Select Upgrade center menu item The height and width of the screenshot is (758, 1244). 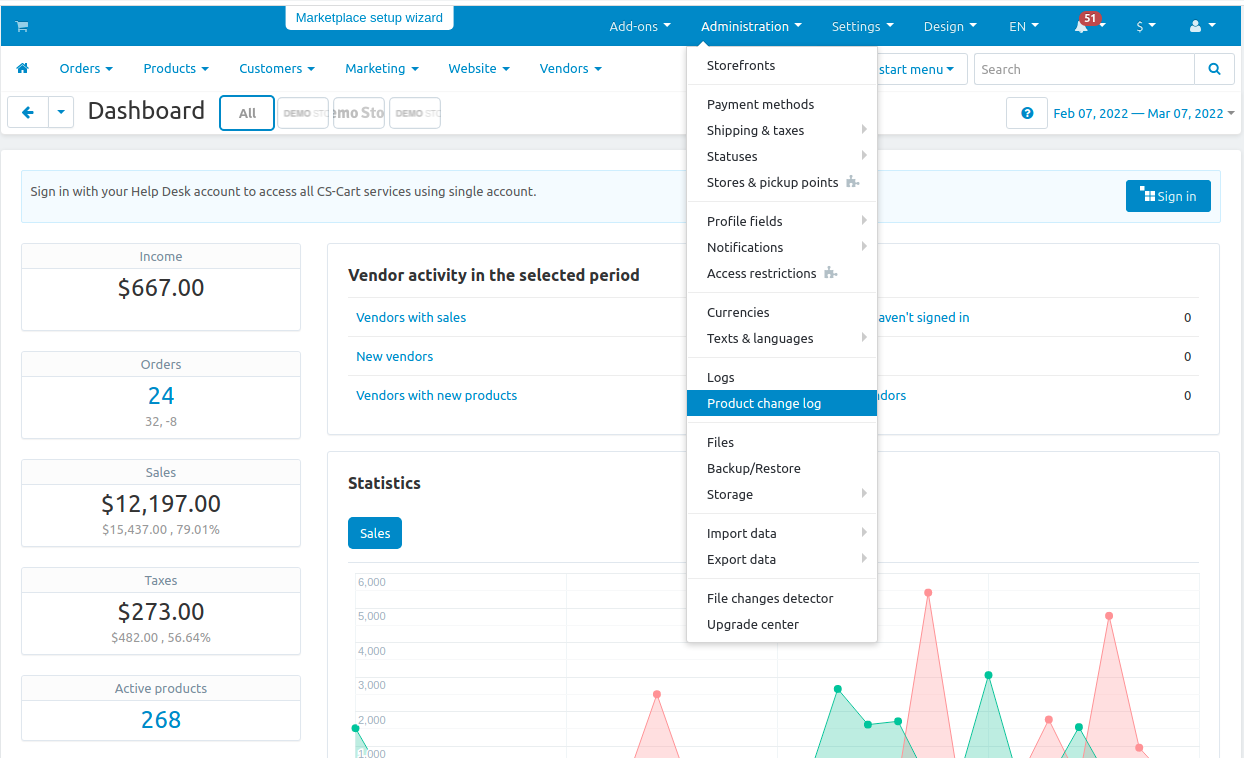782,624
